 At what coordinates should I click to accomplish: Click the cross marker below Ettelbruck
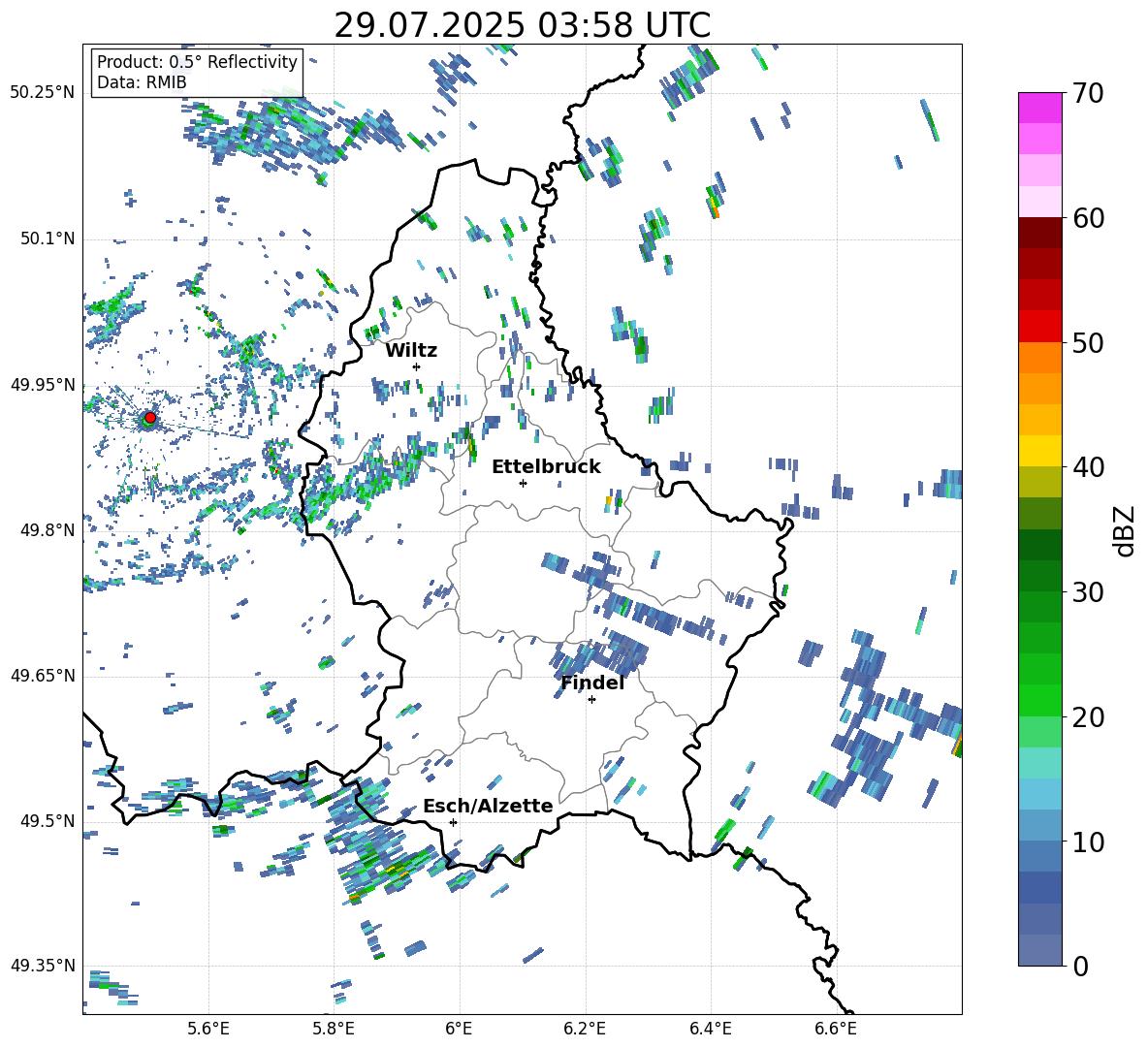click(523, 483)
